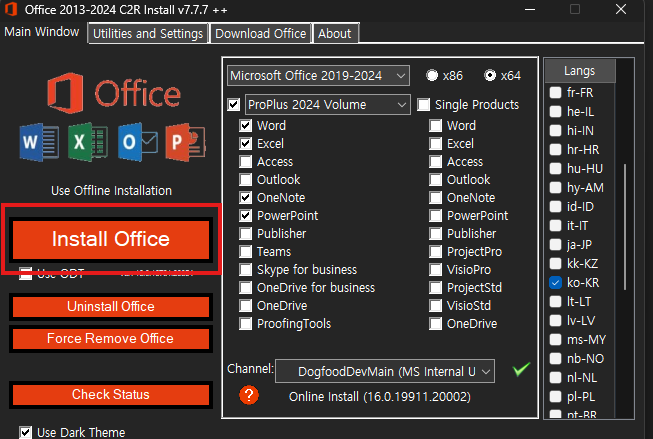
Task: Check ProjectPro single product
Action: 436,252
